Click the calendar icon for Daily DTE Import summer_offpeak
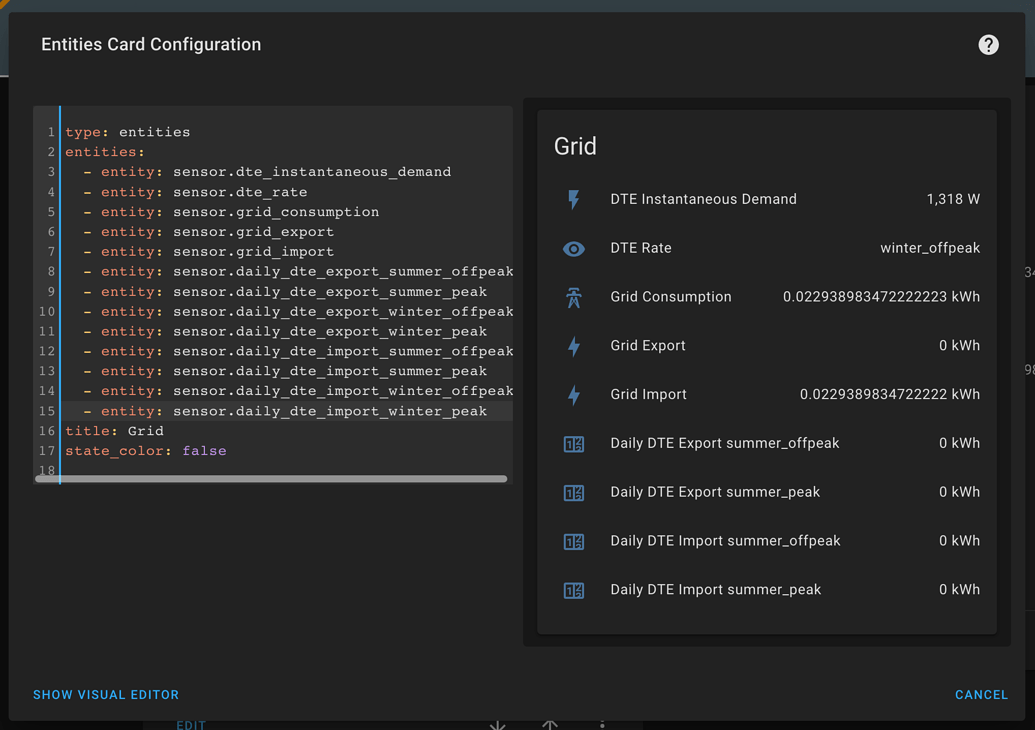 click(573, 541)
